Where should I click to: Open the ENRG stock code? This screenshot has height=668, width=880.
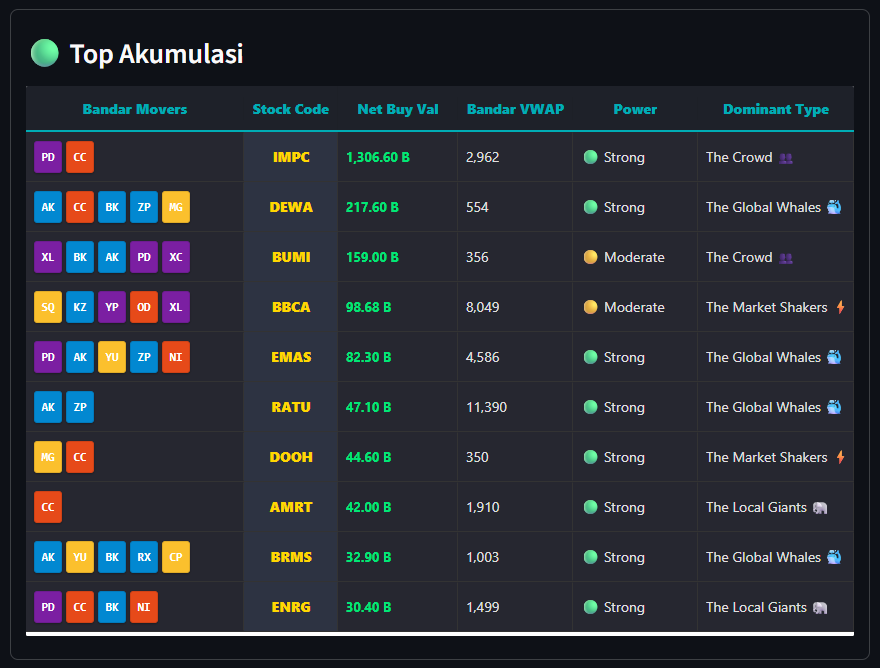pos(291,607)
